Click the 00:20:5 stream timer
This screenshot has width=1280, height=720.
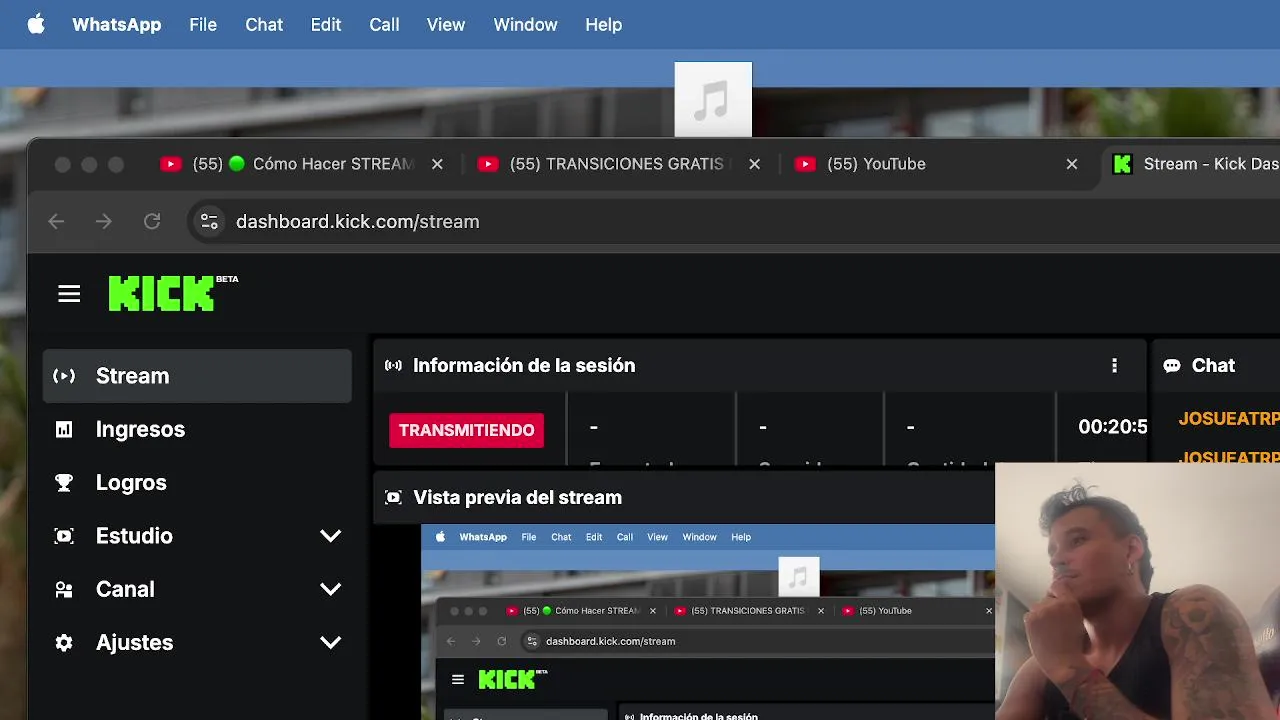pyautogui.click(x=1112, y=427)
